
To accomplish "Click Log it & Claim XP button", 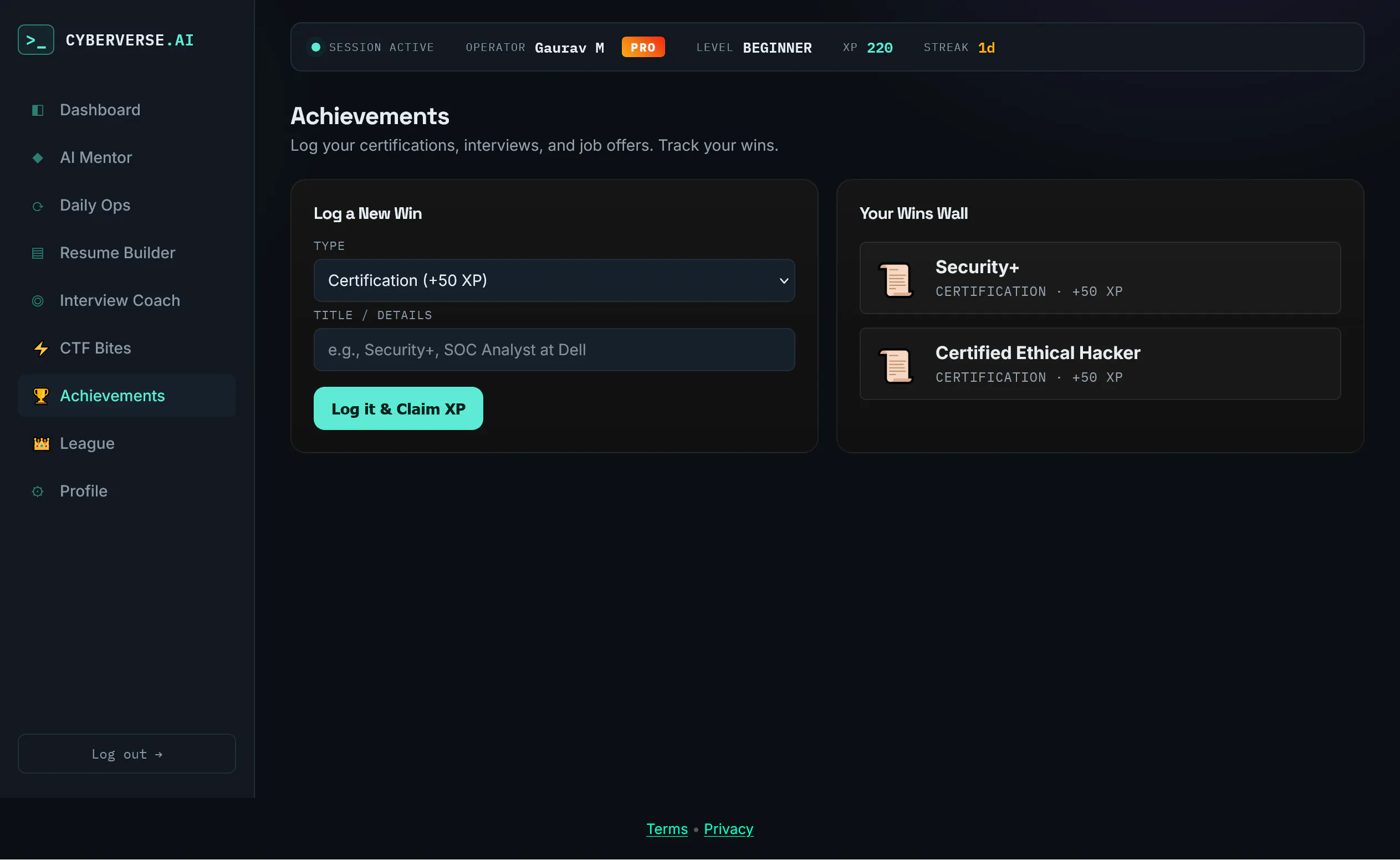I will tap(398, 409).
